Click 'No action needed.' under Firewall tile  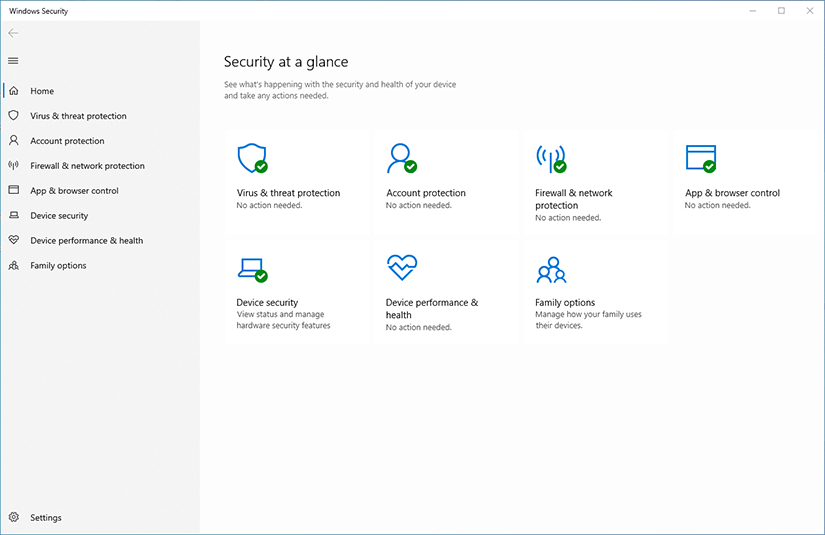[x=568, y=218]
